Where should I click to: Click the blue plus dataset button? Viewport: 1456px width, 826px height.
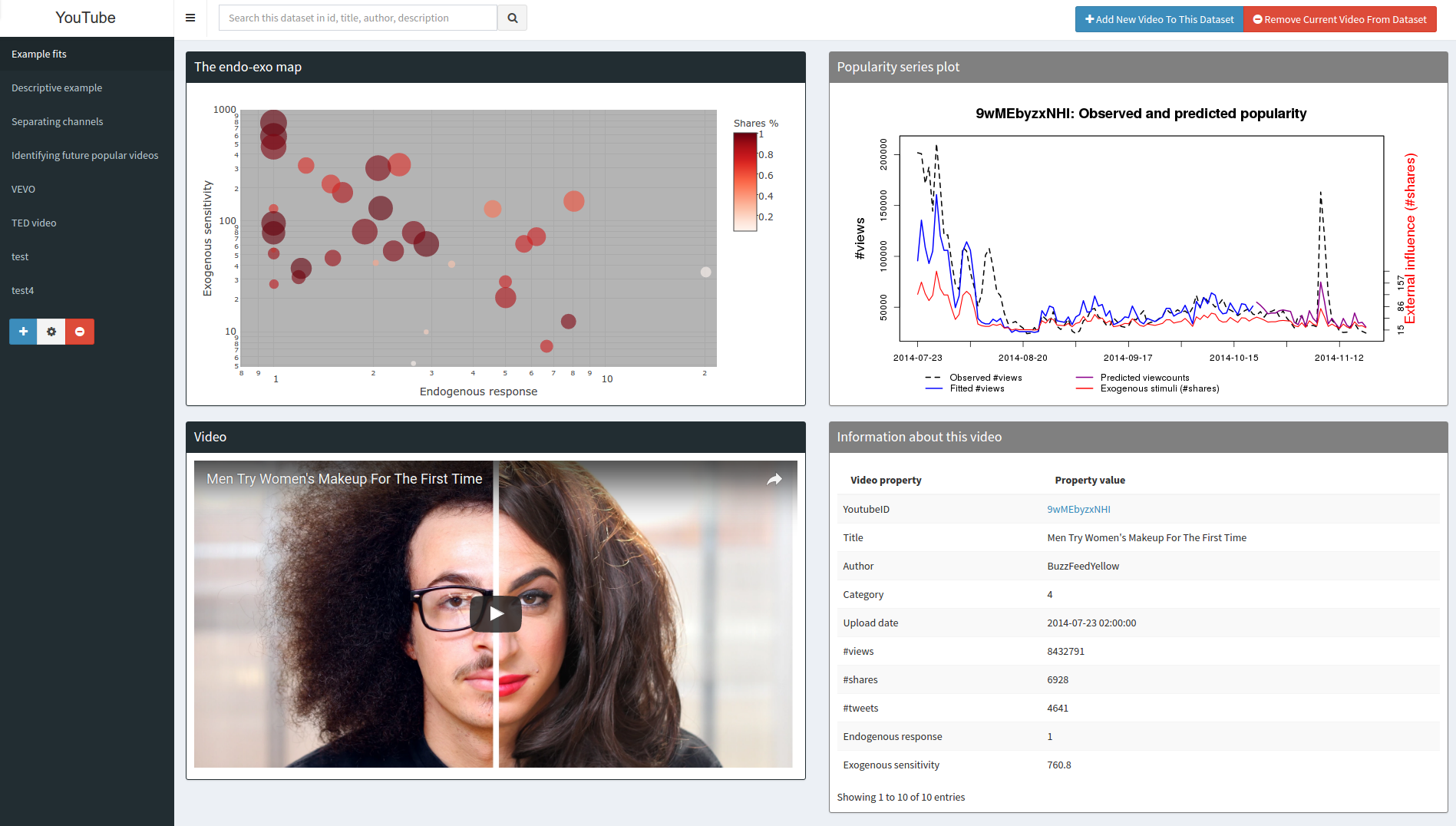tap(23, 332)
